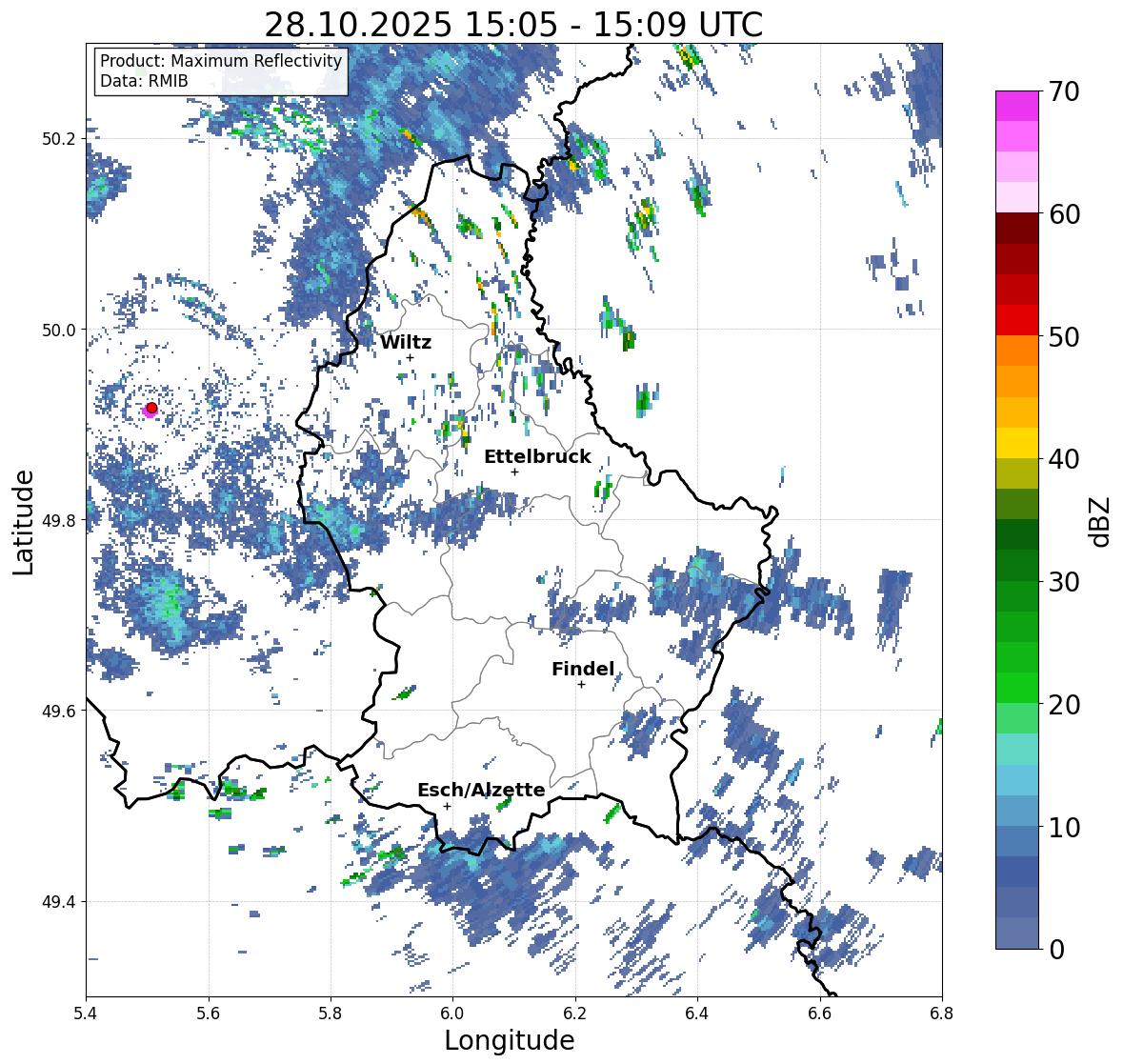Click the 5.6 longitude tick label
The width and height of the screenshot is (1123, 1064).
(x=209, y=1013)
